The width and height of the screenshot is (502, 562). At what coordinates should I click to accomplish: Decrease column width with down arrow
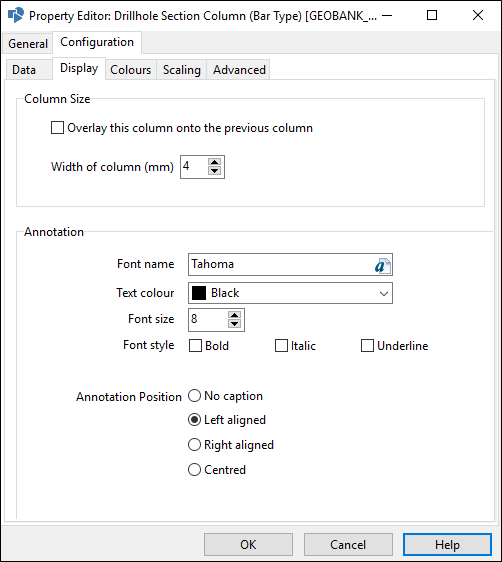(x=214, y=171)
